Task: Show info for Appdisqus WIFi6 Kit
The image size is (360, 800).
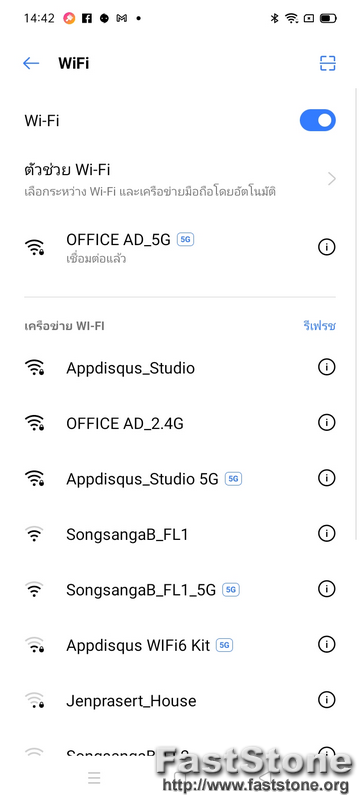Action: pyautogui.click(x=326, y=644)
